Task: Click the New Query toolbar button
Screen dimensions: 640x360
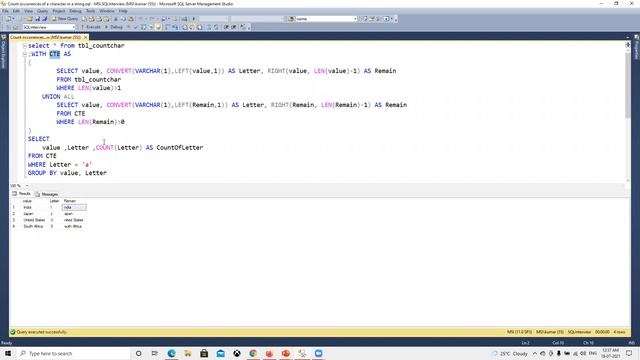Action: pos(64,19)
